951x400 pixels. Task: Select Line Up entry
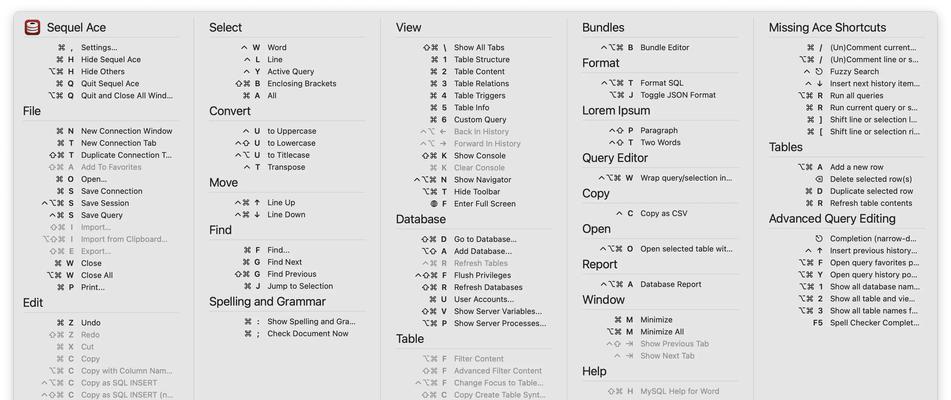[x=281, y=202]
